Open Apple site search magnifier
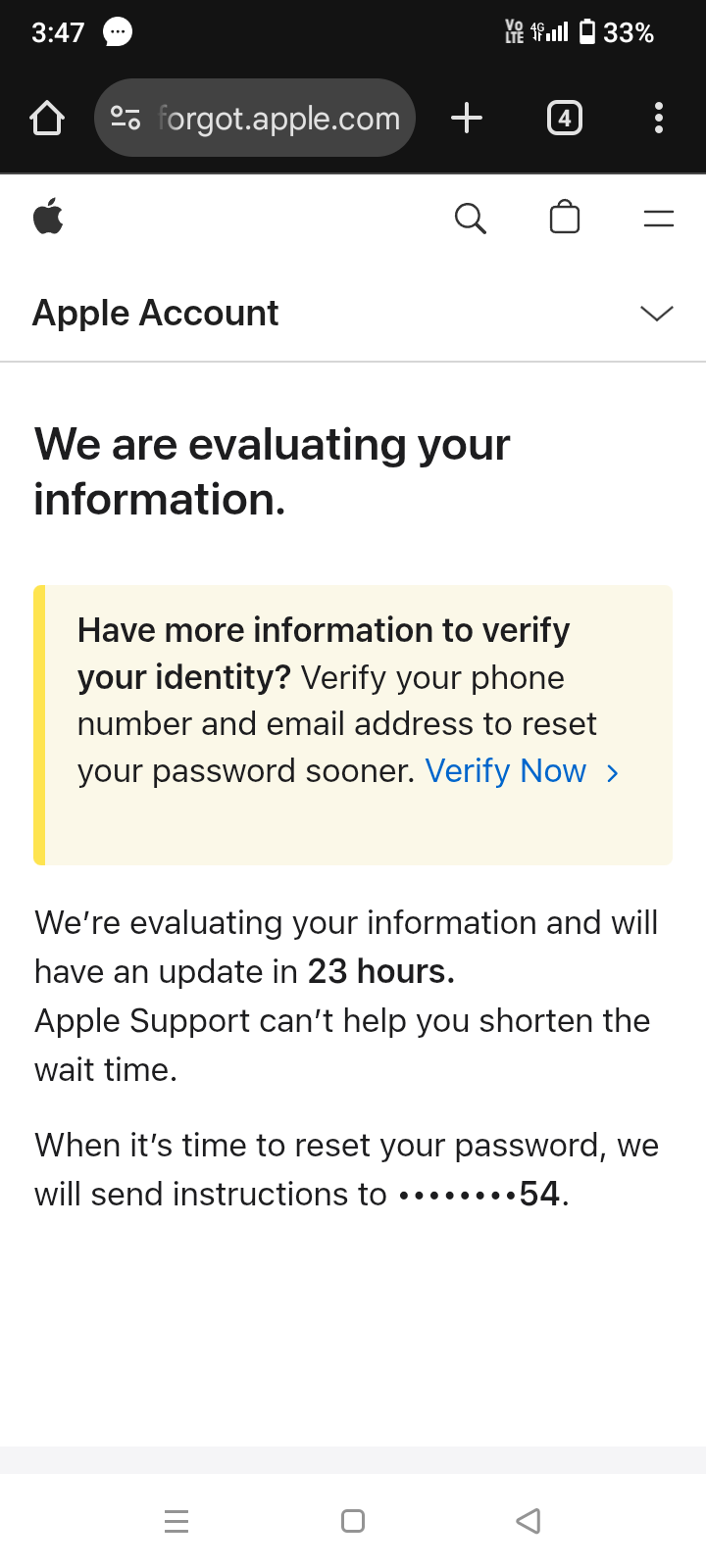Screen dimensions: 706x1568 [x=471, y=218]
